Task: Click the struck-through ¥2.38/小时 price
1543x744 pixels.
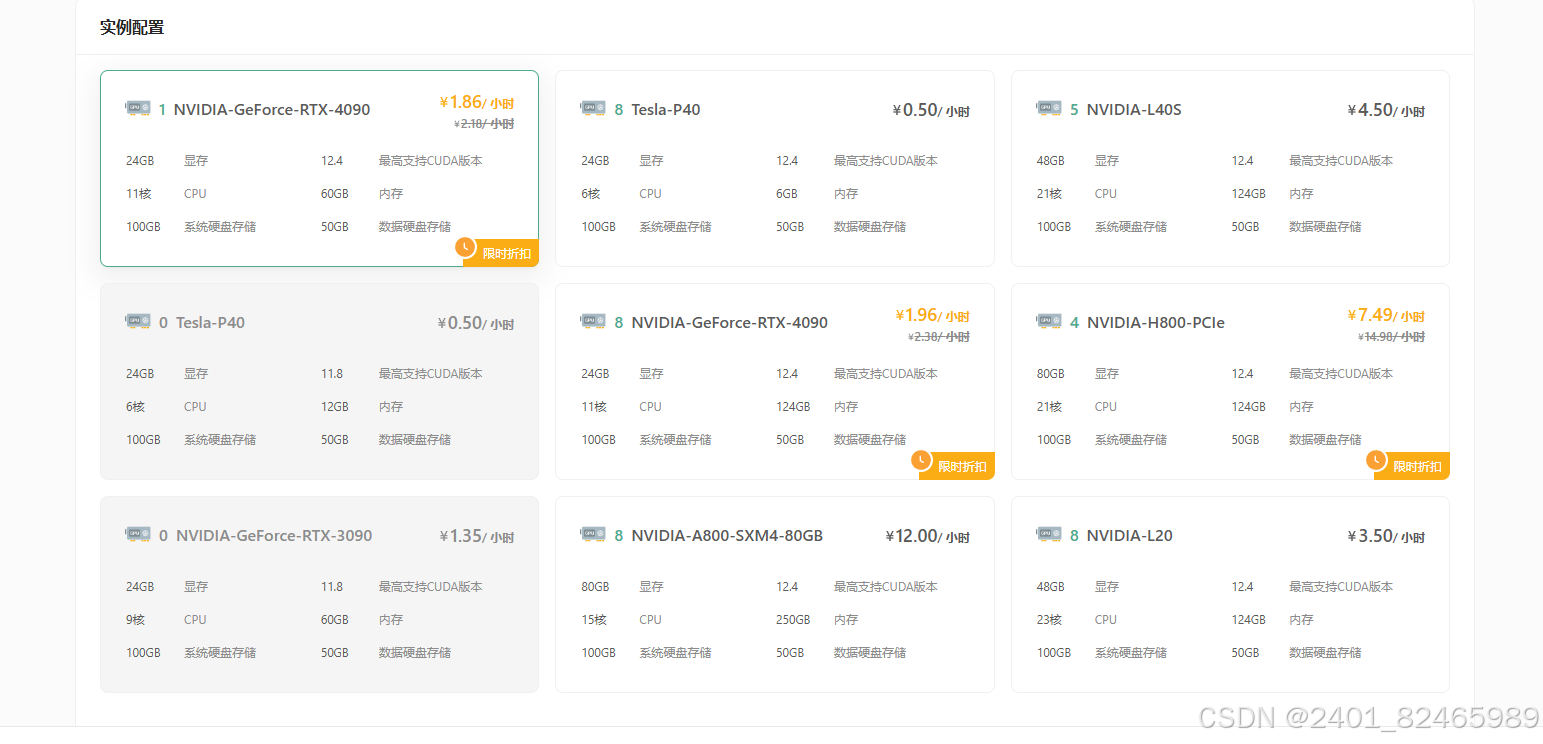Action: [x=940, y=337]
